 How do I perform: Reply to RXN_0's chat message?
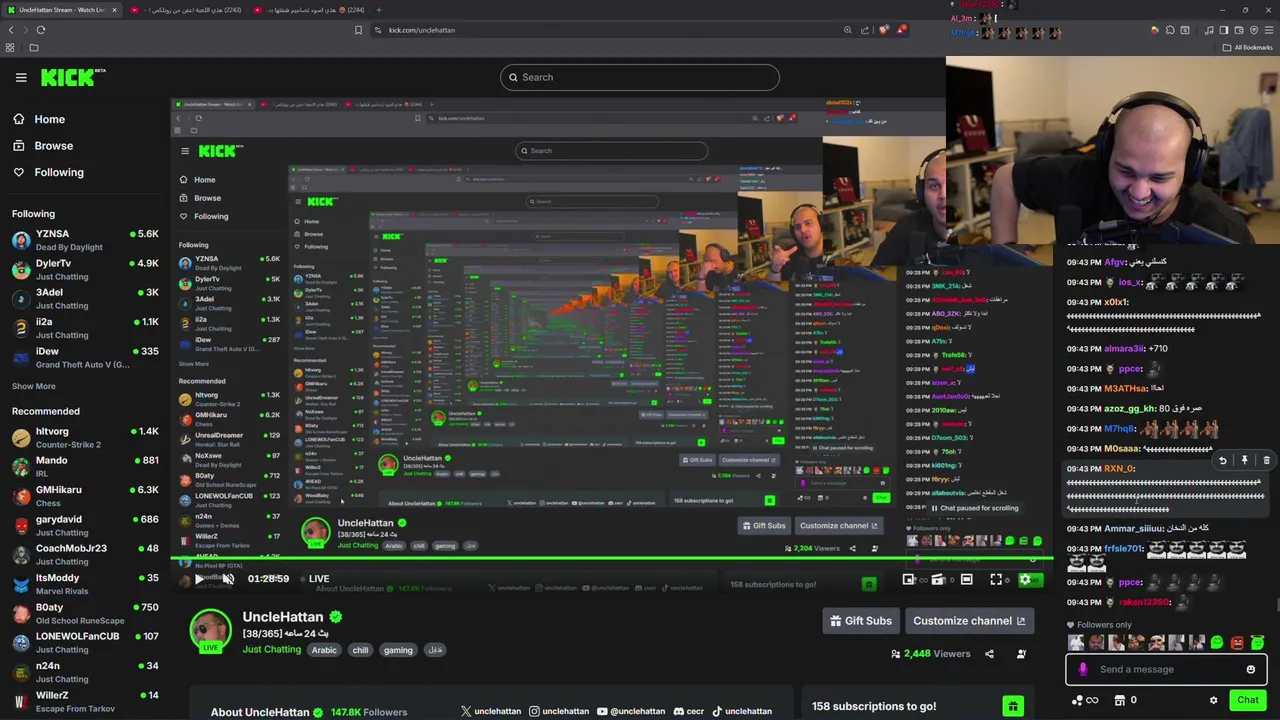(x=1222, y=461)
